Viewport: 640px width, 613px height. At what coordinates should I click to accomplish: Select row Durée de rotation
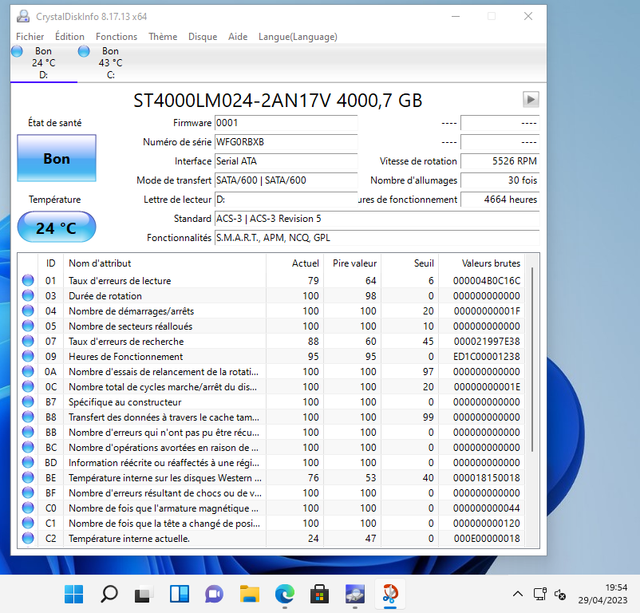coord(271,296)
